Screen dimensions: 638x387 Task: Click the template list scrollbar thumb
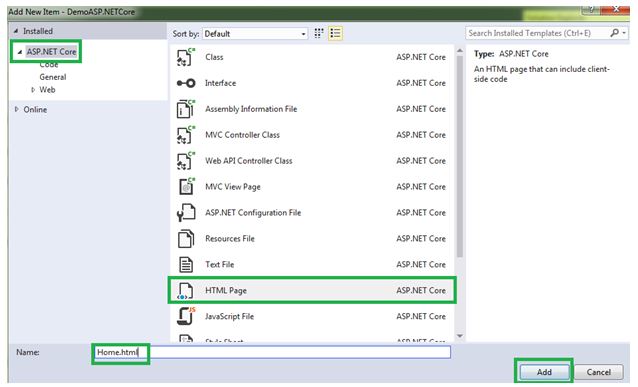tap(460, 156)
